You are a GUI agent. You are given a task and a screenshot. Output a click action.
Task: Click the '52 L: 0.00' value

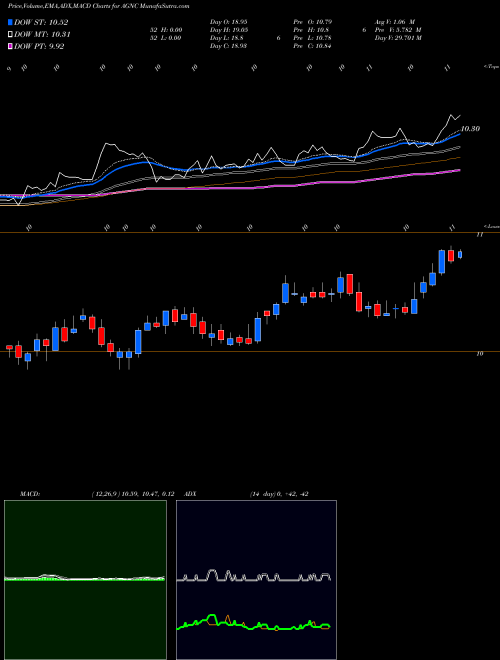164,38
